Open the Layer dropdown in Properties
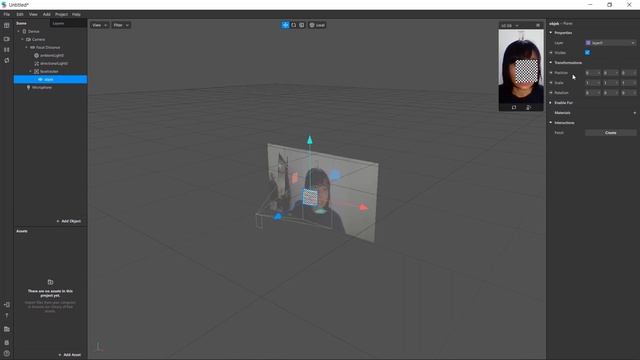The height and width of the screenshot is (360, 640). (611, 43)
